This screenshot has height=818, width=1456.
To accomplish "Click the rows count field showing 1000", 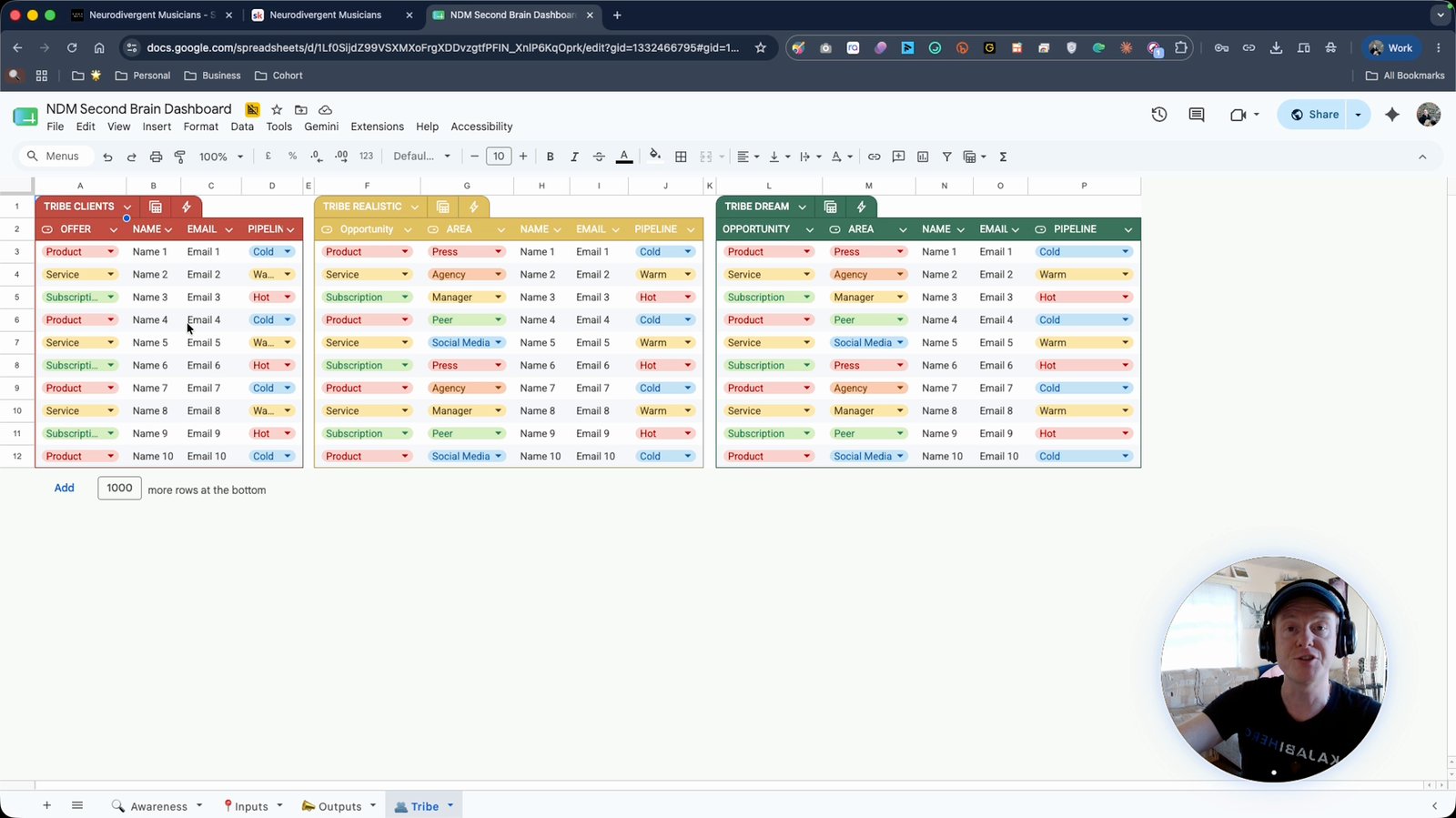I will click(x=120, y=488).
